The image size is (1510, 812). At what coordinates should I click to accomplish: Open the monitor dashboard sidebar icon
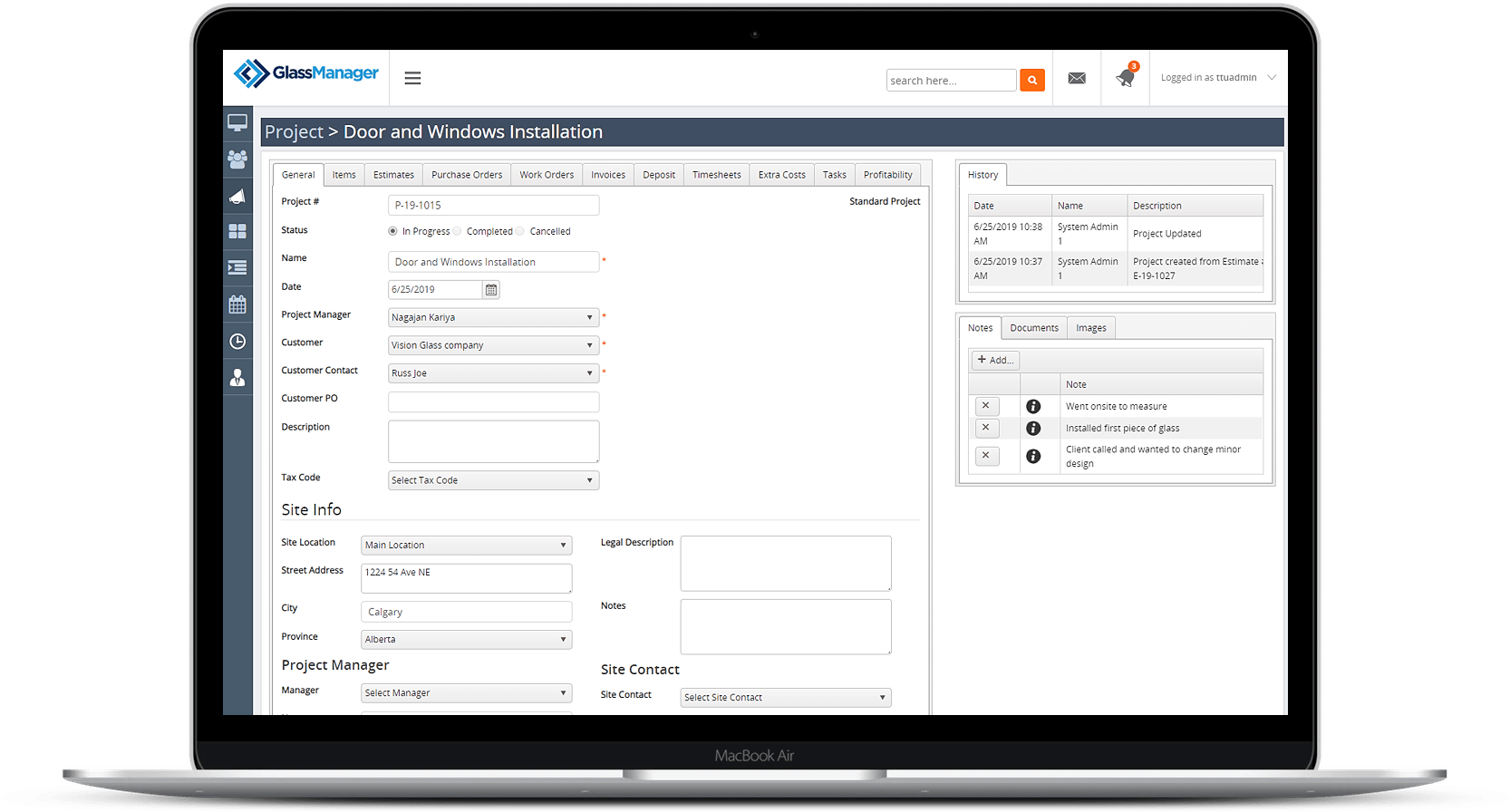[237, 122]
